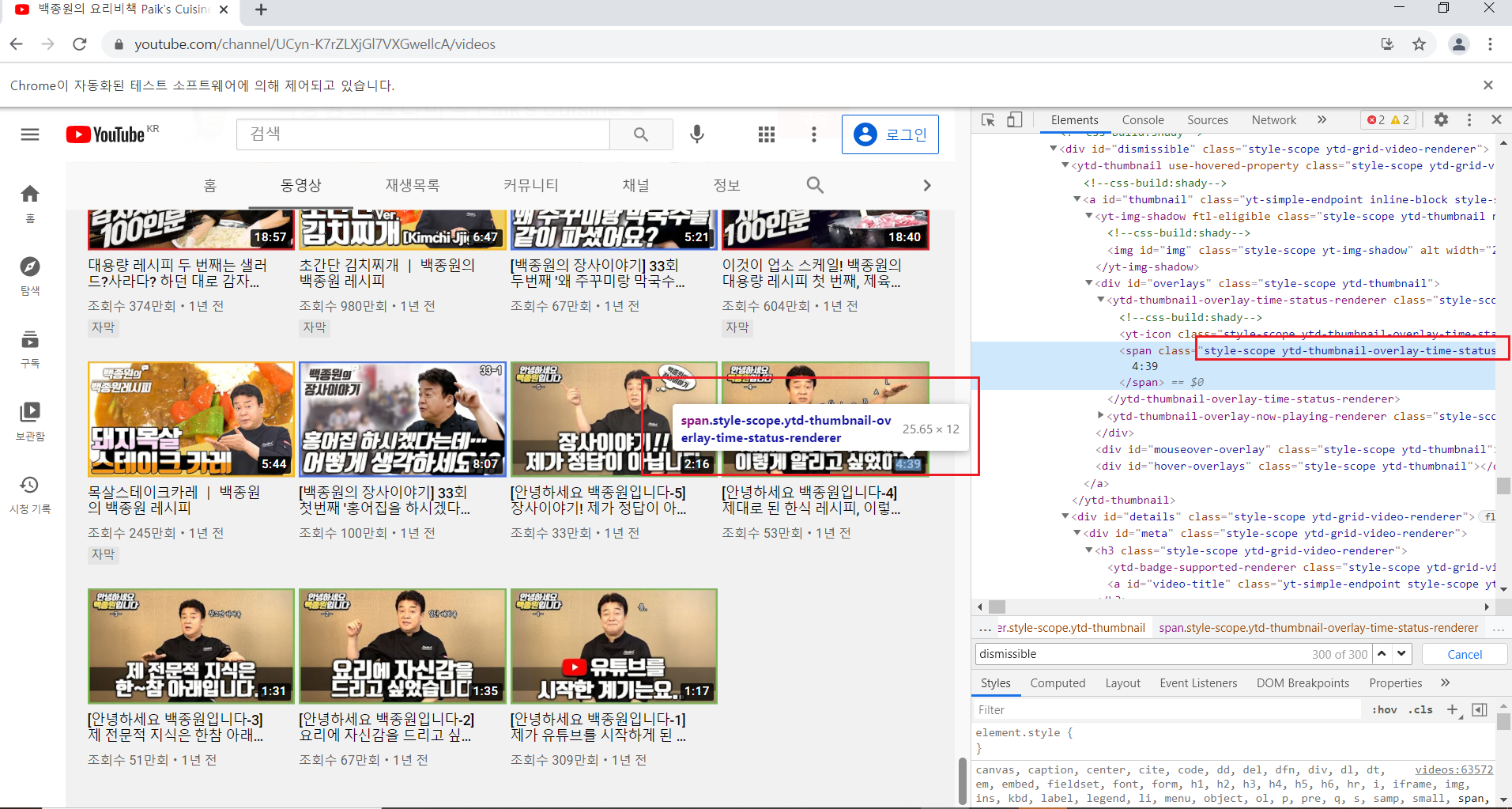Open History (시청 기록) in sidebar
This screenshot has width=1512, height=809.
click(x=30, y=494)
